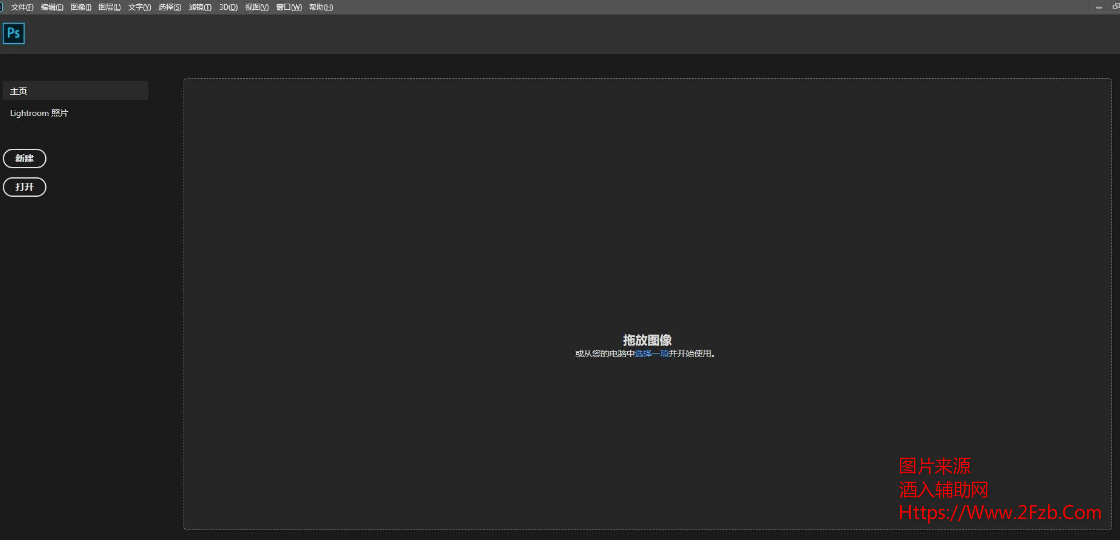Open the 窗口 (Window) menu
Image resolution: width=1120 pixels, height=540 pixels.
[288, 7]
